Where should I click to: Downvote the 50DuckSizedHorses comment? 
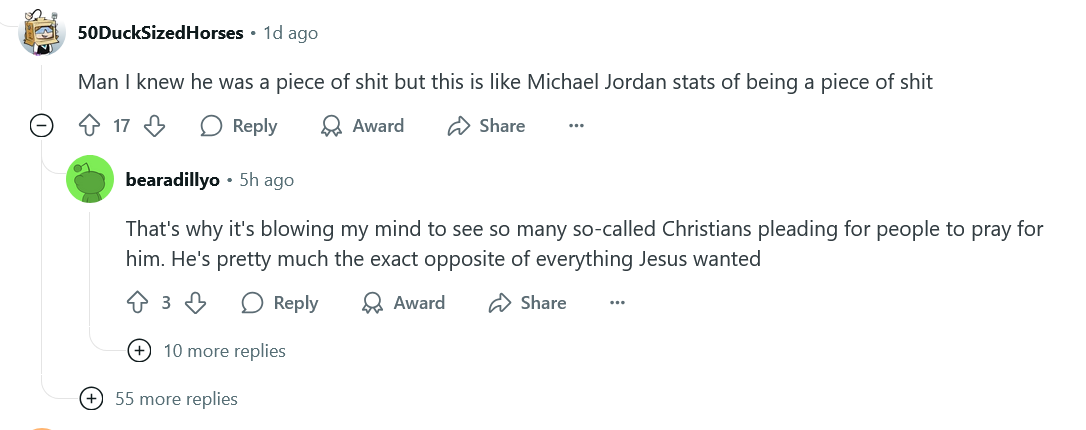154,126
